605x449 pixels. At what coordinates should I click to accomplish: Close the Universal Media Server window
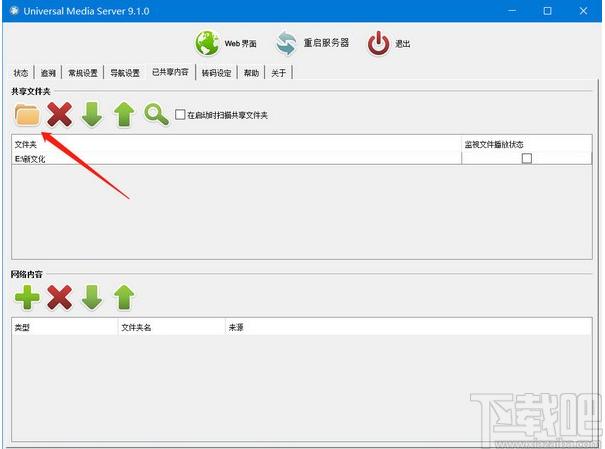click(583, 11)
